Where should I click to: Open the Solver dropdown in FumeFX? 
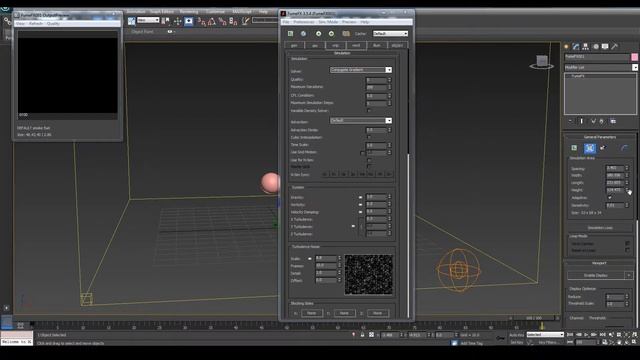(x=361, y=70)
